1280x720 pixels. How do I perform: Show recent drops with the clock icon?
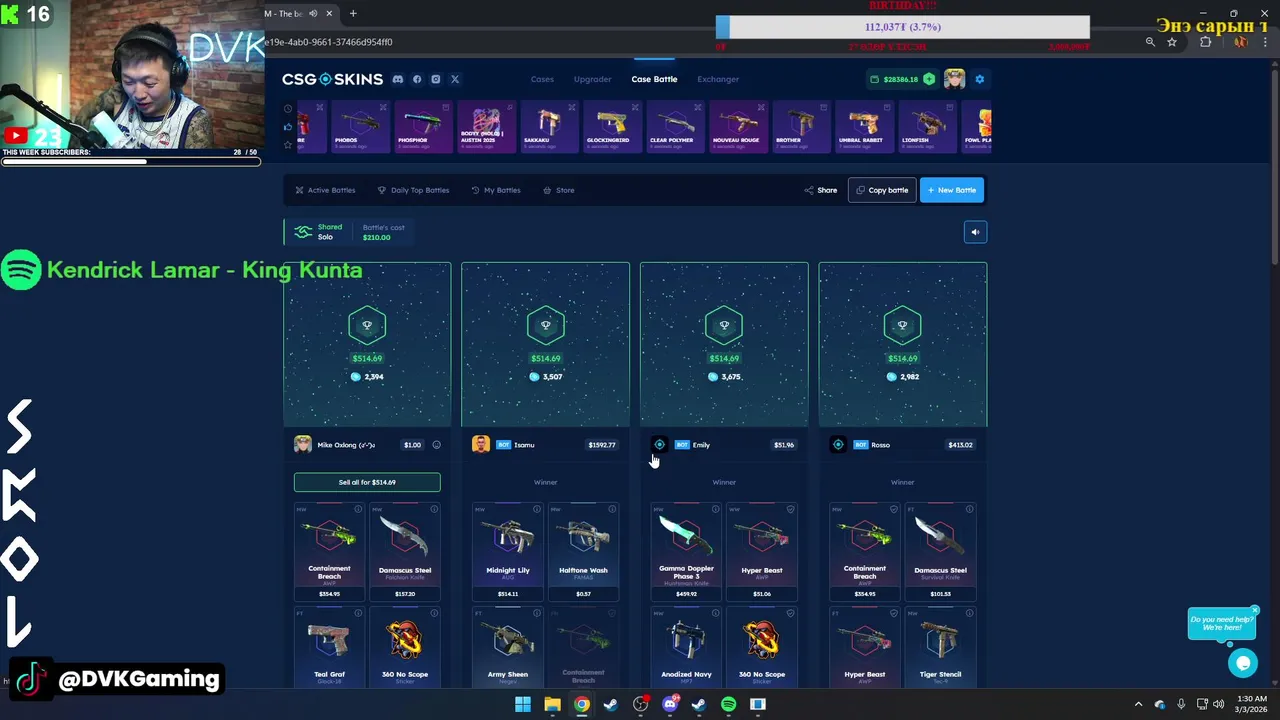point(288,108)
